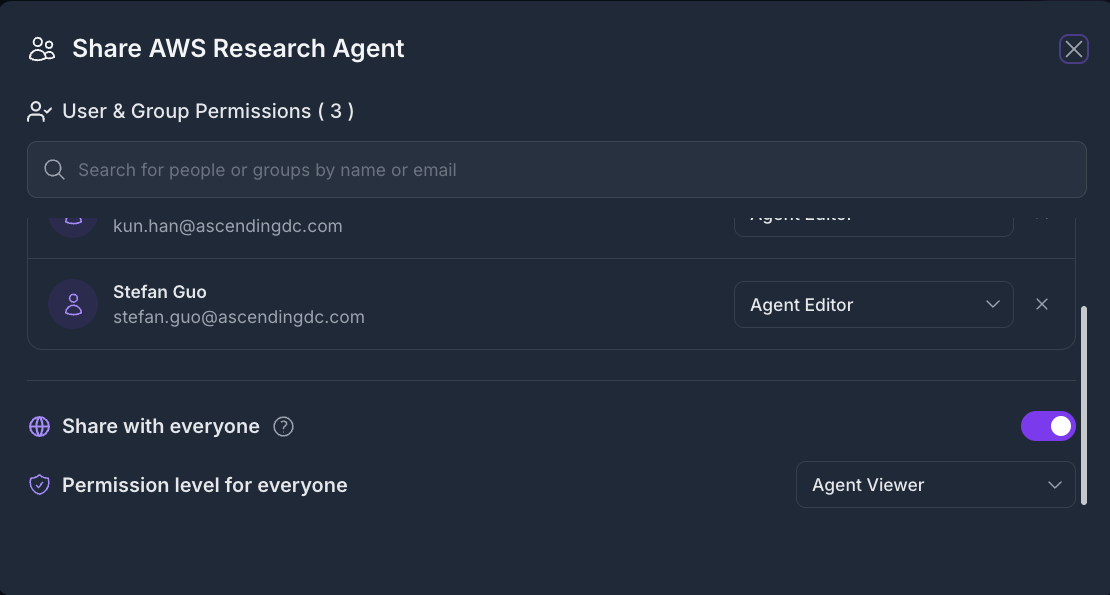Expand the Agent Viewer permission dropdown
This screenshot has height=595, width=1110.
[x=935, y=485]
